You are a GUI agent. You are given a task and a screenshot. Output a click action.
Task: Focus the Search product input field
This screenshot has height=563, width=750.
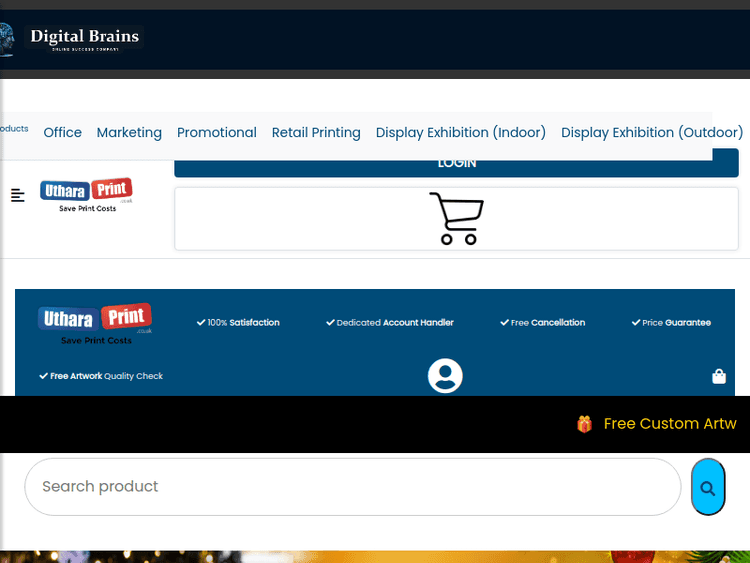[352, 487]
